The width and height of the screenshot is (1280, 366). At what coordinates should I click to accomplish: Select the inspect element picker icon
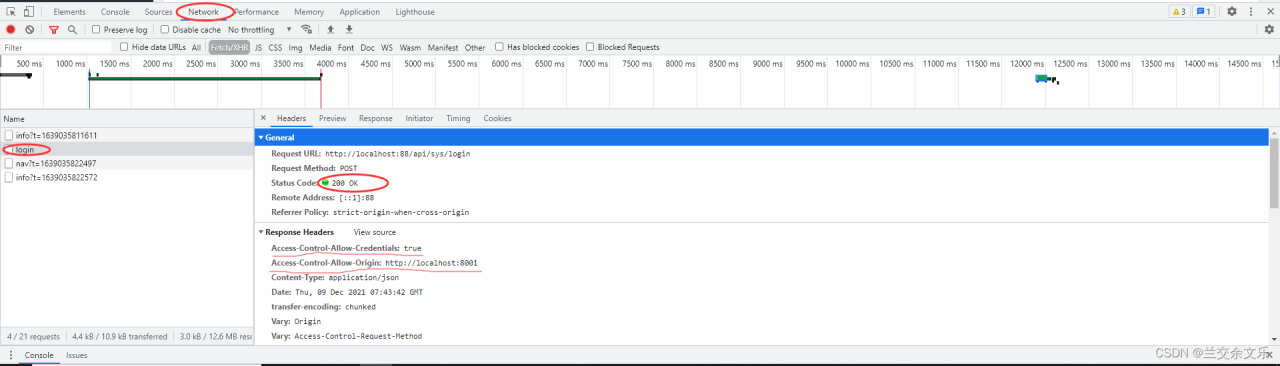11,12
